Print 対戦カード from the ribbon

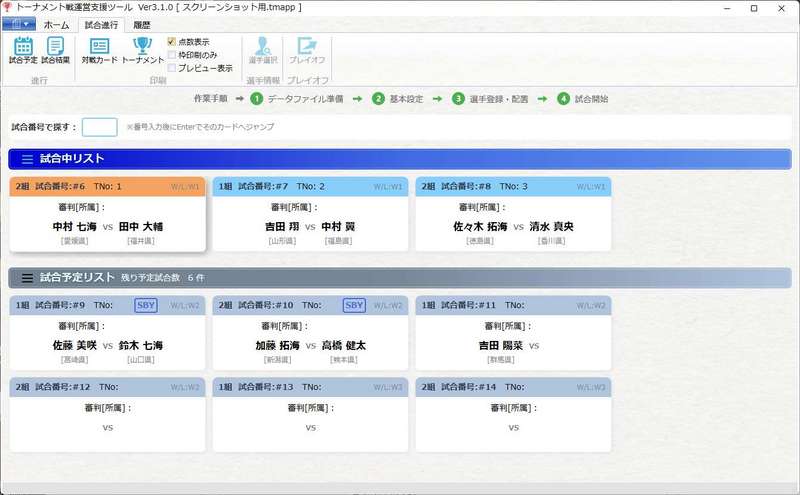pyautogui.click(x=99, y=50)
